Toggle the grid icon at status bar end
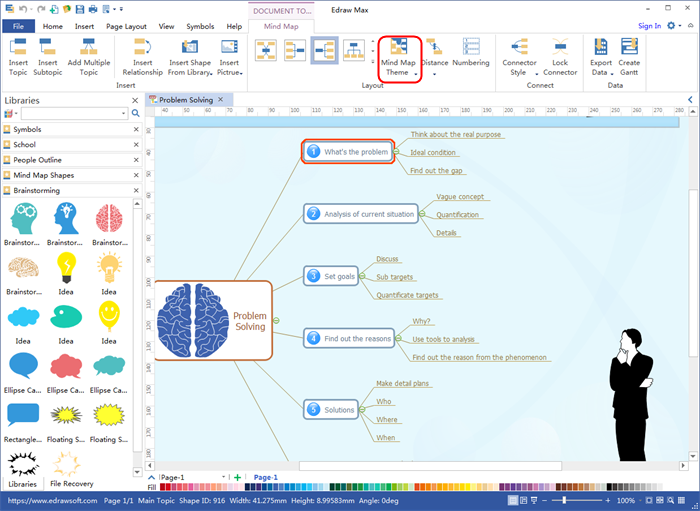The width and height of the screenshot is (700, 511). [x=681, y=501]
